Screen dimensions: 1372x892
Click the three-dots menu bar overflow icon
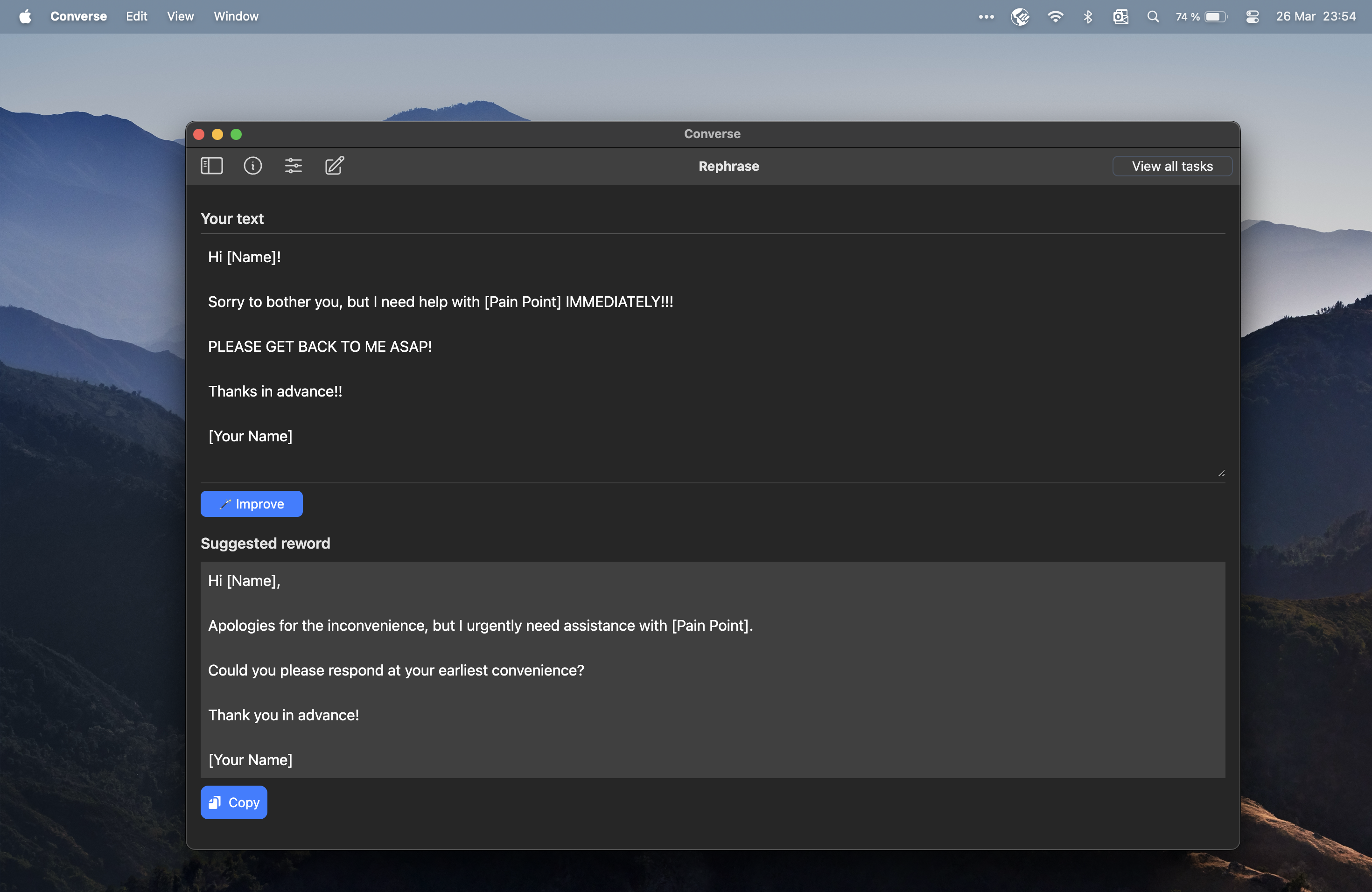pyautogui.click(x=986, y=17)
